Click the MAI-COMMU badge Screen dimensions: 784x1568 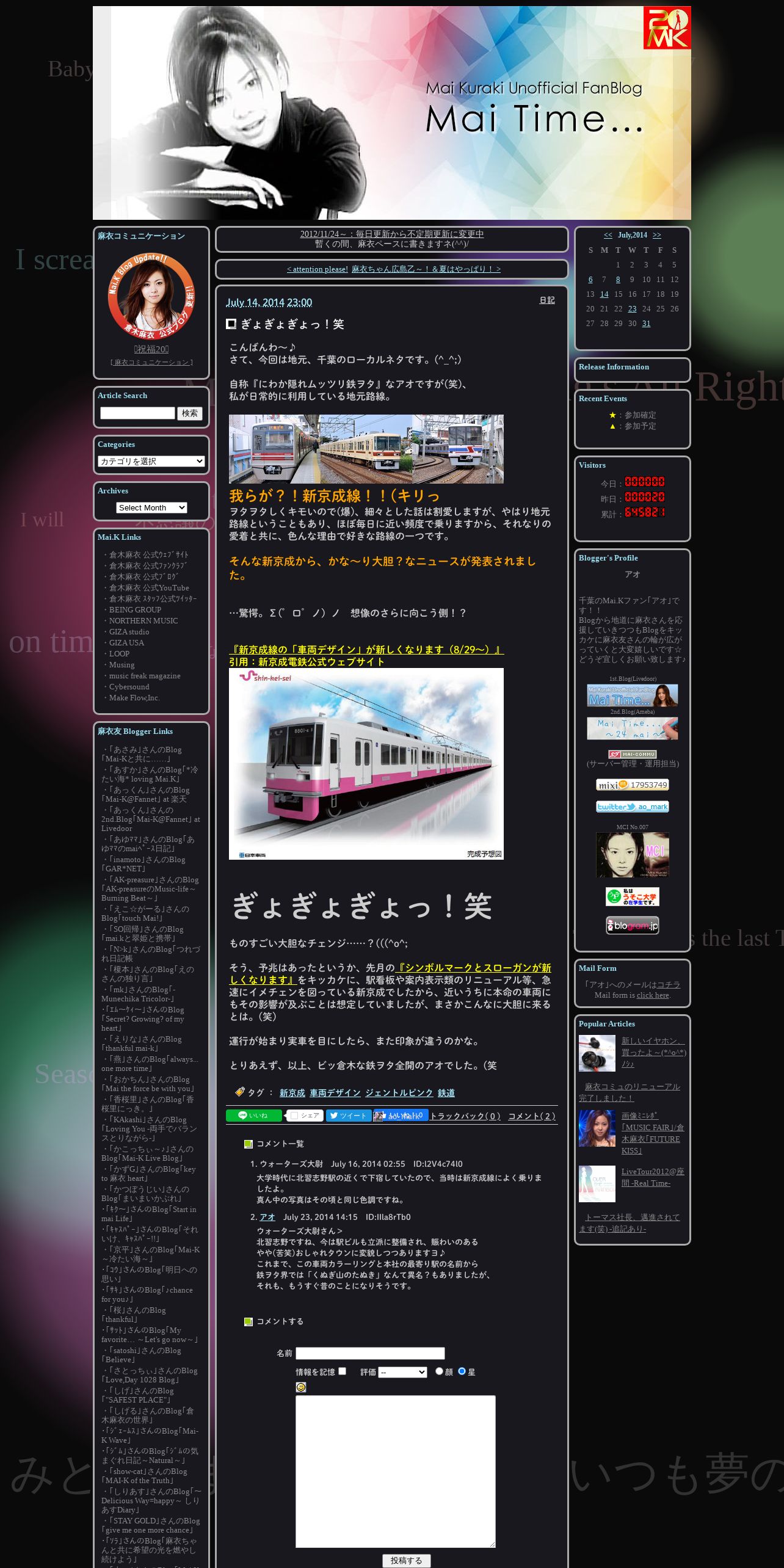633,754
